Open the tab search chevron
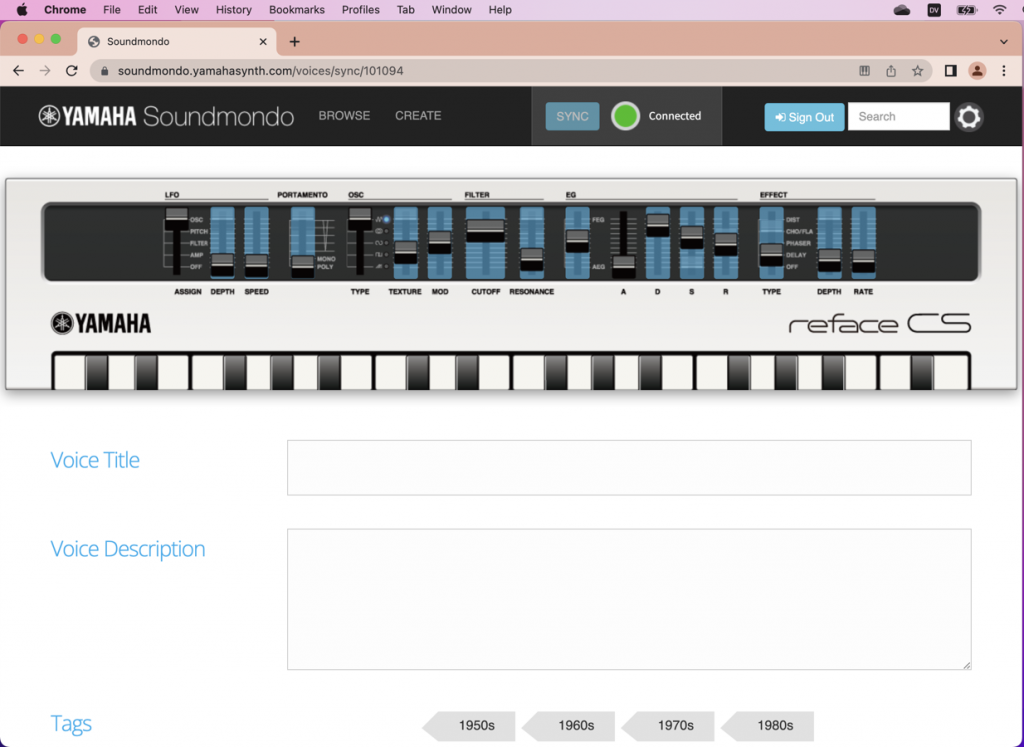 pyautogui.click(x=1003, y=41)
